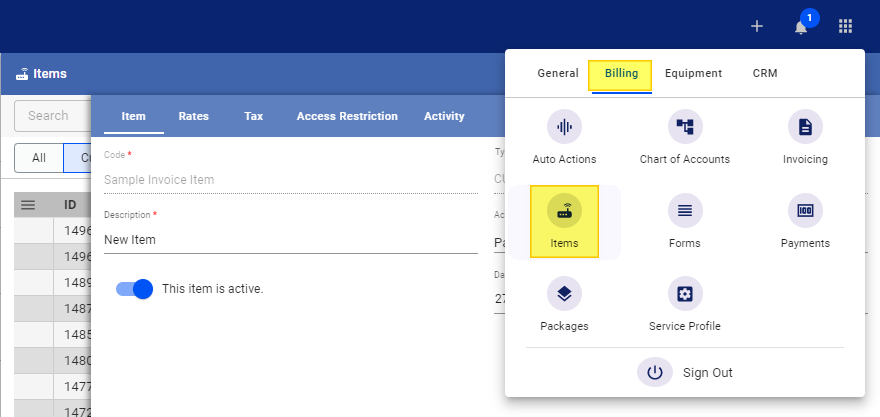Open the Rates tab
Screen dimensions: 880x417
click(193, 116)
